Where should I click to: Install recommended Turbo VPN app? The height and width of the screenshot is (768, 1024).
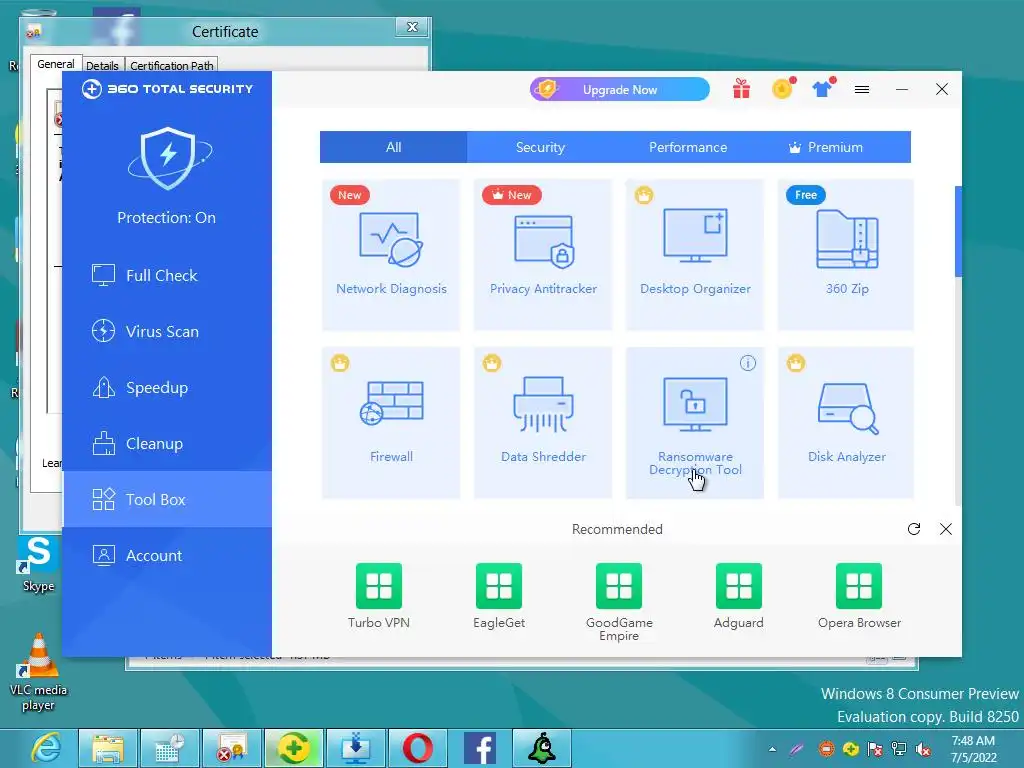pos(379,596)
